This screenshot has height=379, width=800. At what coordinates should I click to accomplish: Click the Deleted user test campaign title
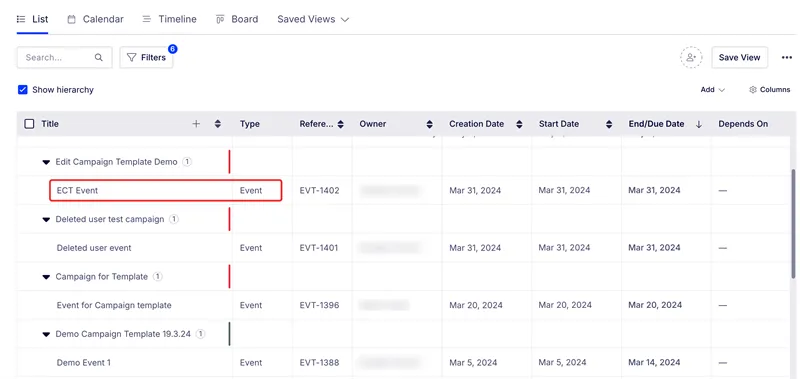110,219
